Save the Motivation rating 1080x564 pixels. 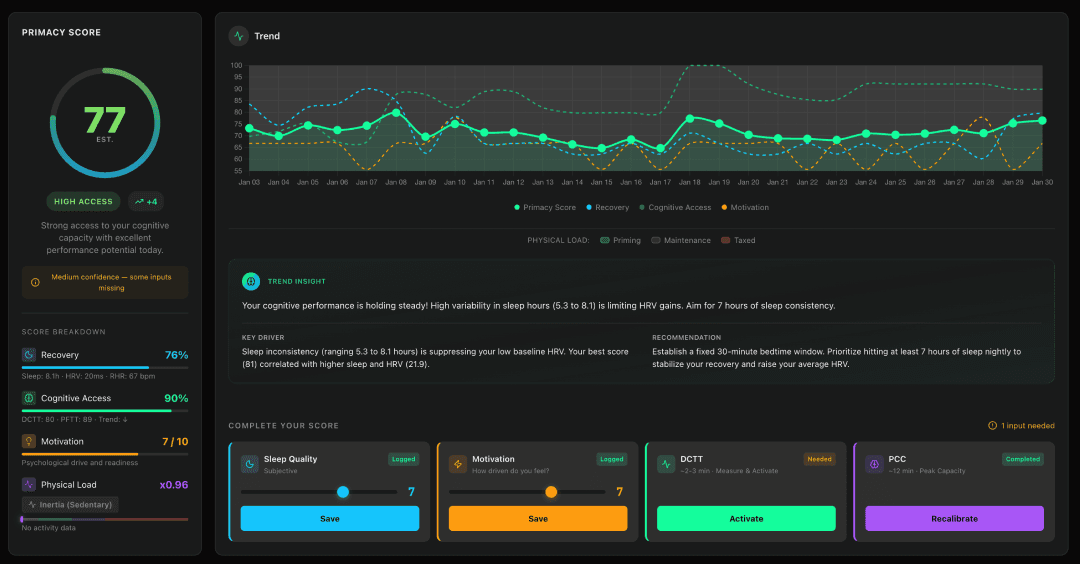(x=538, y=519)
